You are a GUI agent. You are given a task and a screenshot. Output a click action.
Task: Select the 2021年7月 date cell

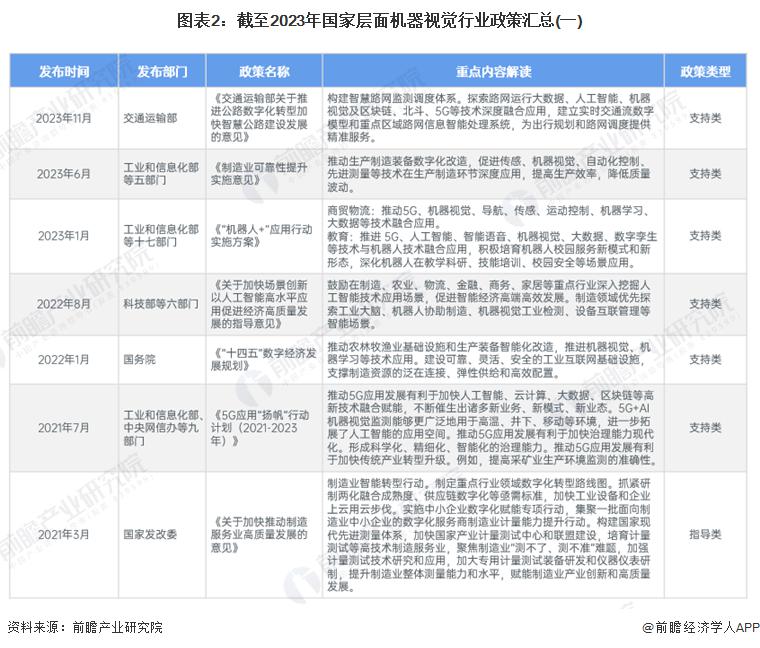coord(63,426)
